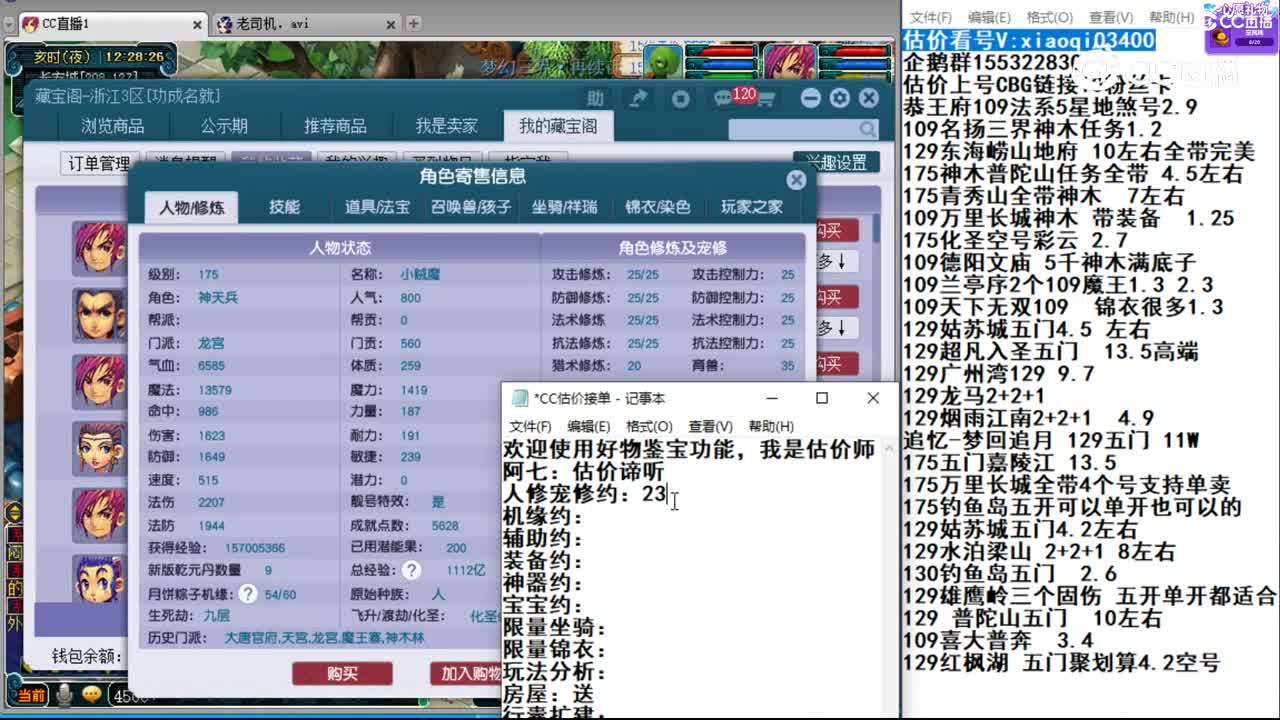Open 格式(O) menu in right Notepad
The width and height of the screenshot is (1280, 720).
[1049, 17]
